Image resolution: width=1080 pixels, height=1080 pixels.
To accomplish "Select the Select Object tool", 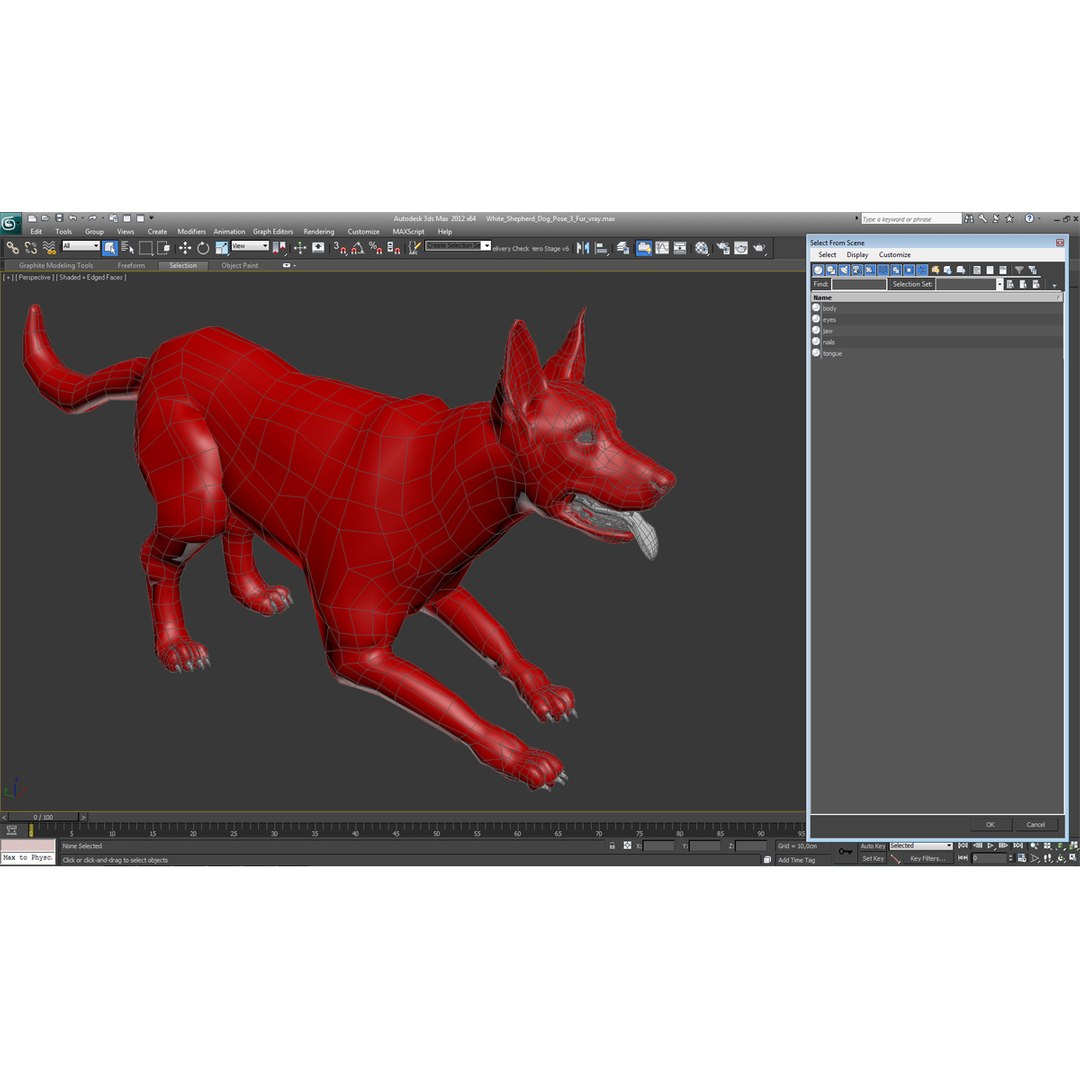I will (x=110, y=248).
